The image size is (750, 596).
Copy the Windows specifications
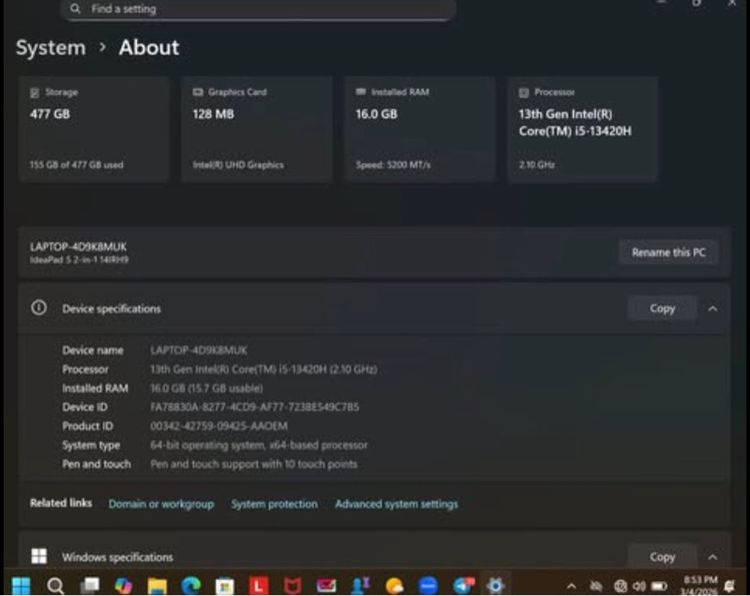662,557
